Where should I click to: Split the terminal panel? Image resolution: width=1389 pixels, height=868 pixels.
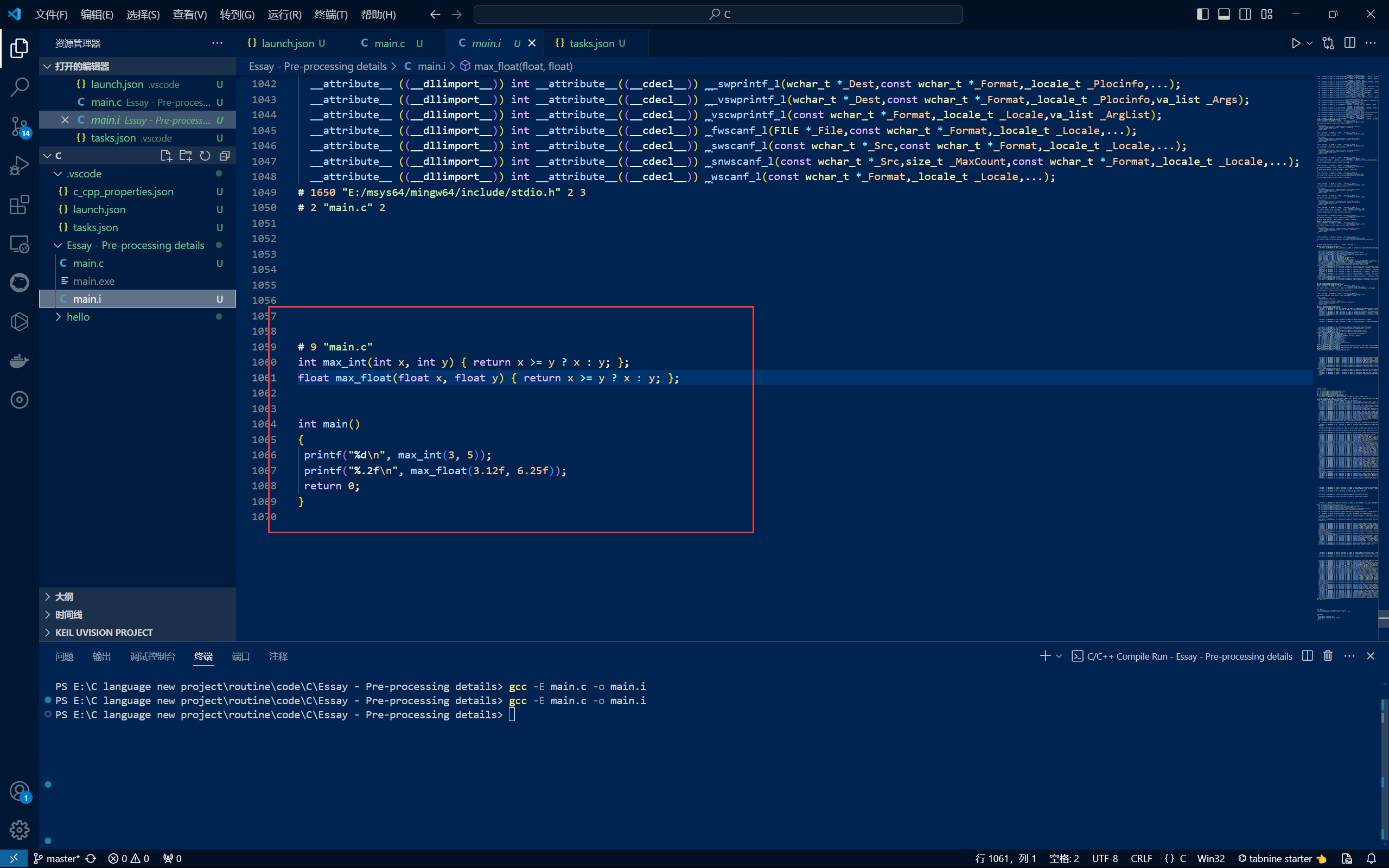coord(1308,655)
